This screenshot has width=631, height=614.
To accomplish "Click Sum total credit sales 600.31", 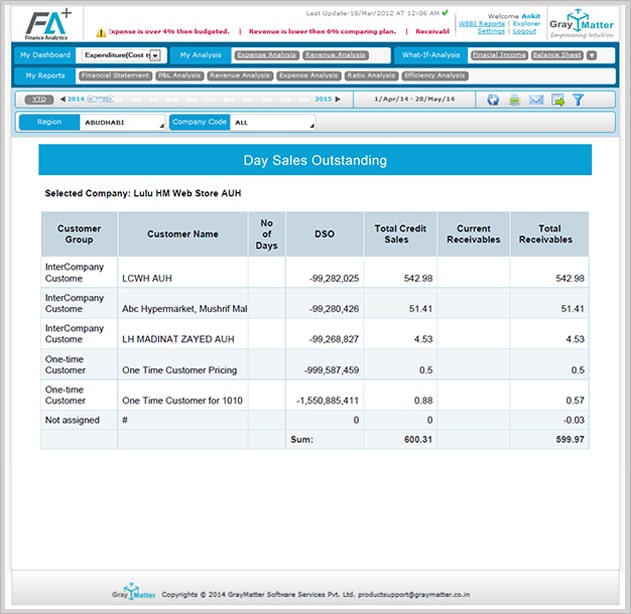I will [x=418, y=439].
